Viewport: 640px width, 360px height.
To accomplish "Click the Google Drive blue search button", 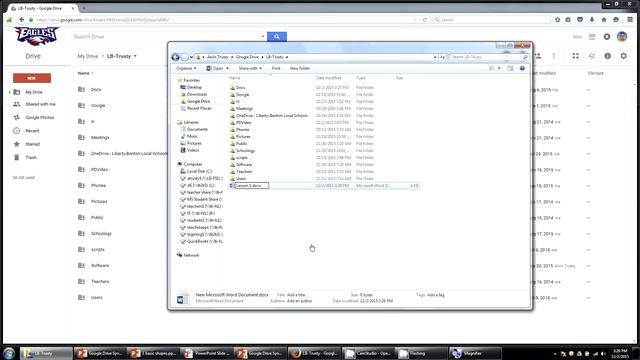I will click(x=277, y=37).
